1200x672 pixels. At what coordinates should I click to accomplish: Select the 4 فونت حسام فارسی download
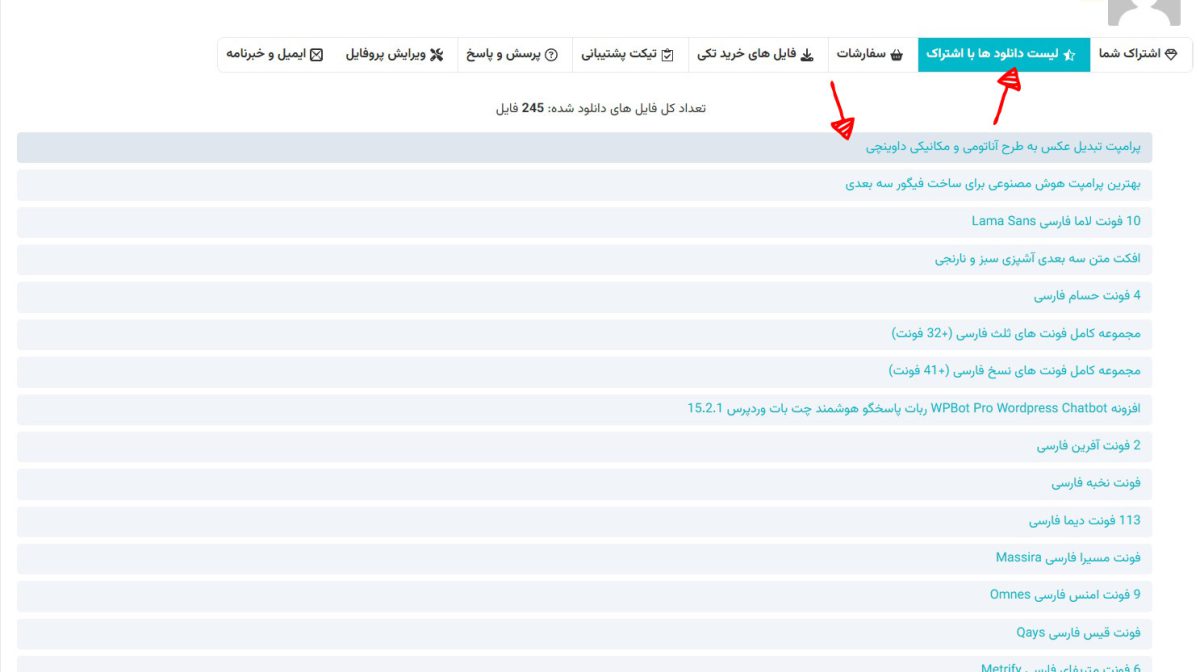(x=1087, y=296)
